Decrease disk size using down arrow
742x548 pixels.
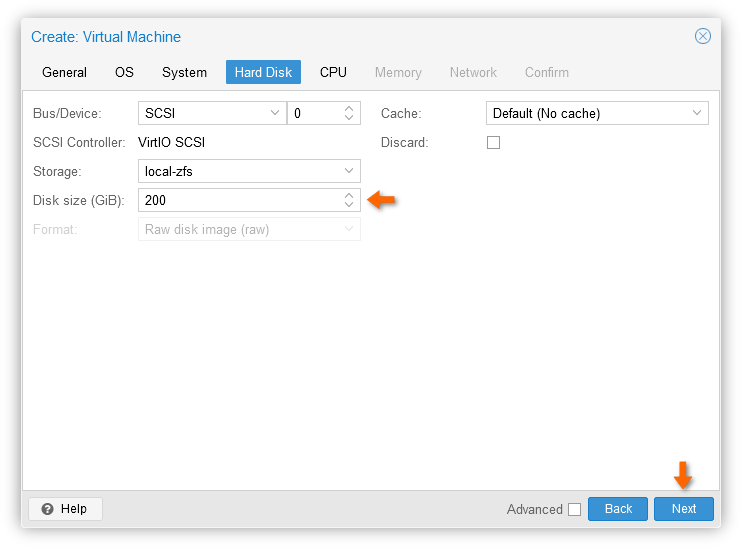tap(349, 204)
